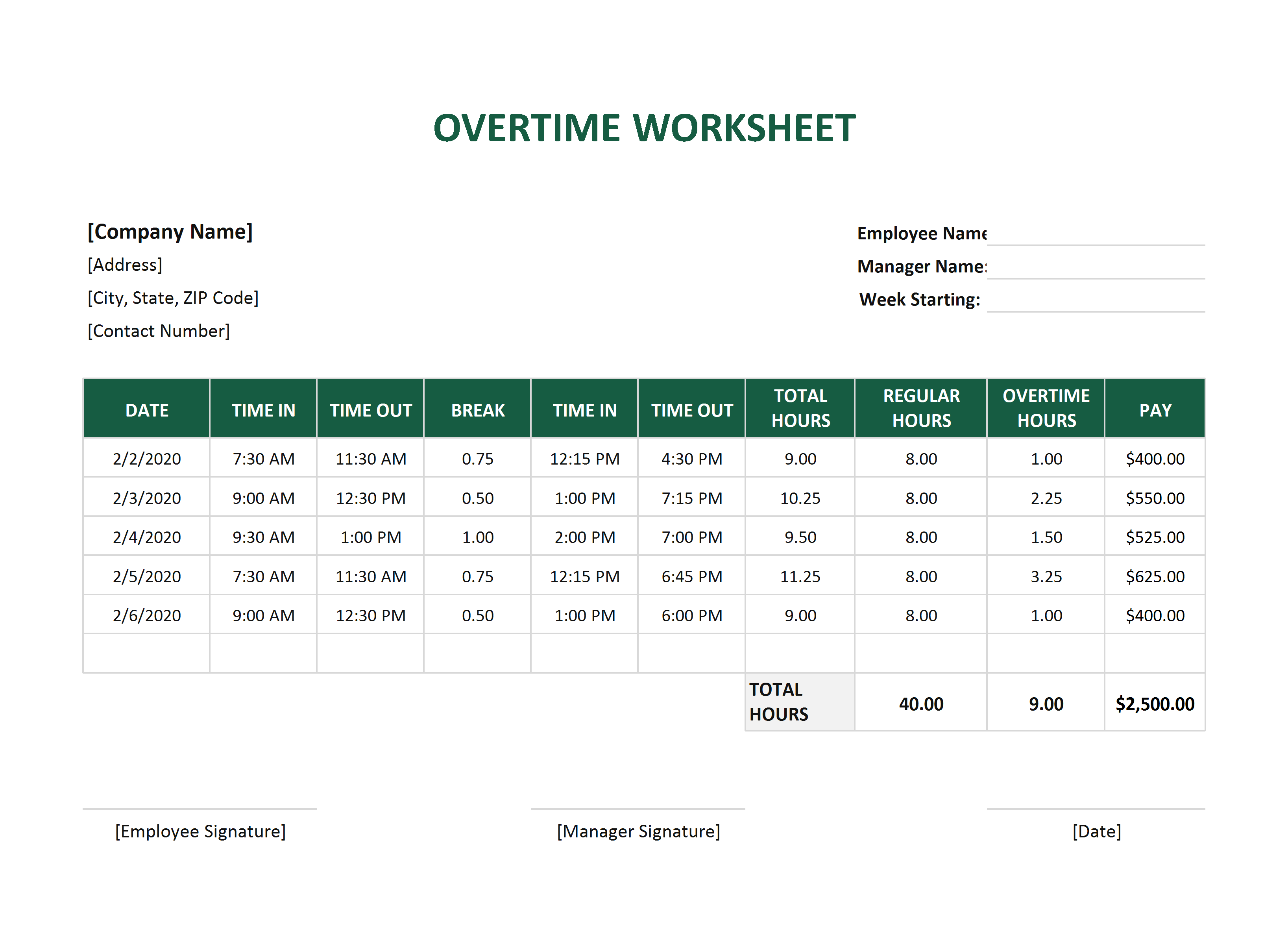
Task: Click the OVERTIME WORKSHEET title
Action: click(x=644, y=128)
